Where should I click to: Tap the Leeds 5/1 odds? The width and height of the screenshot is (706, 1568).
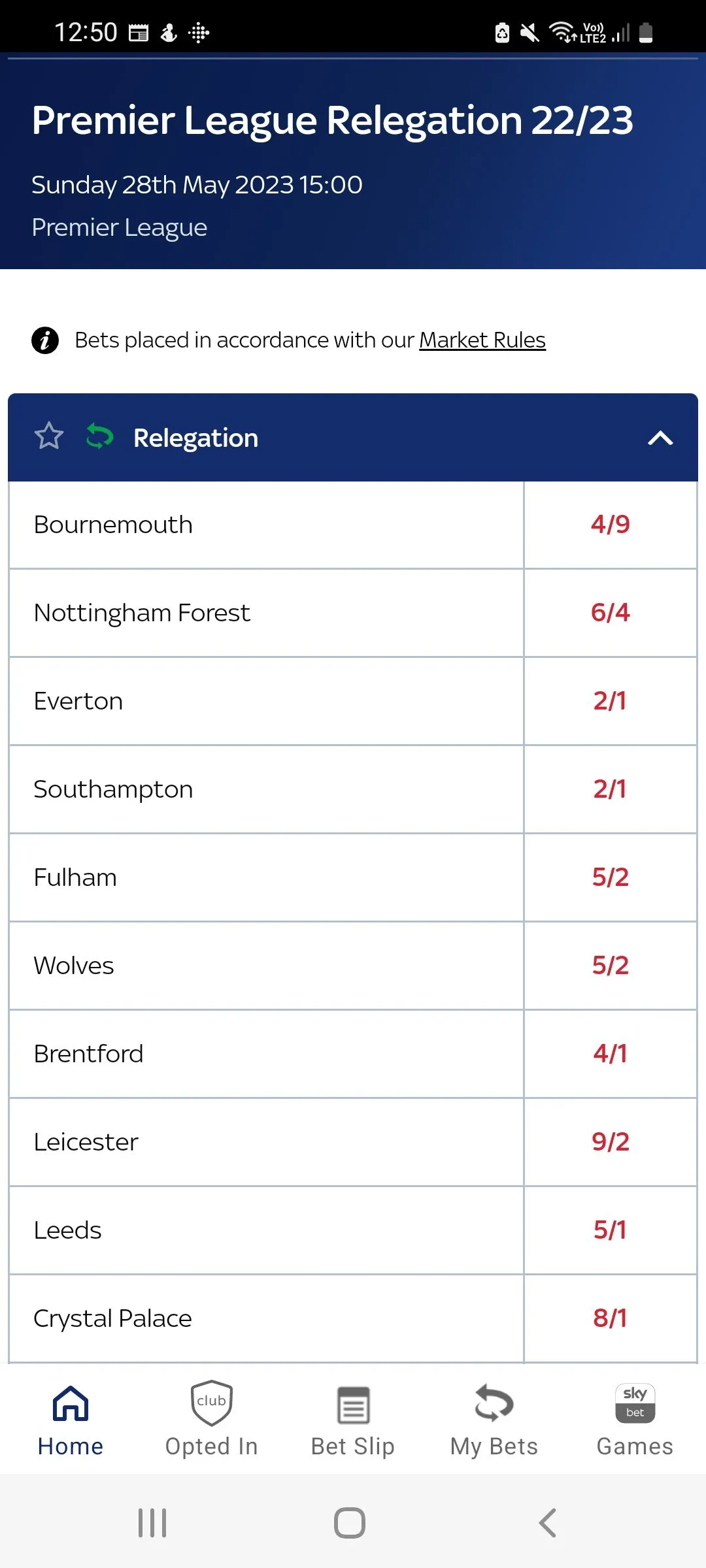tap(610, 1230)
